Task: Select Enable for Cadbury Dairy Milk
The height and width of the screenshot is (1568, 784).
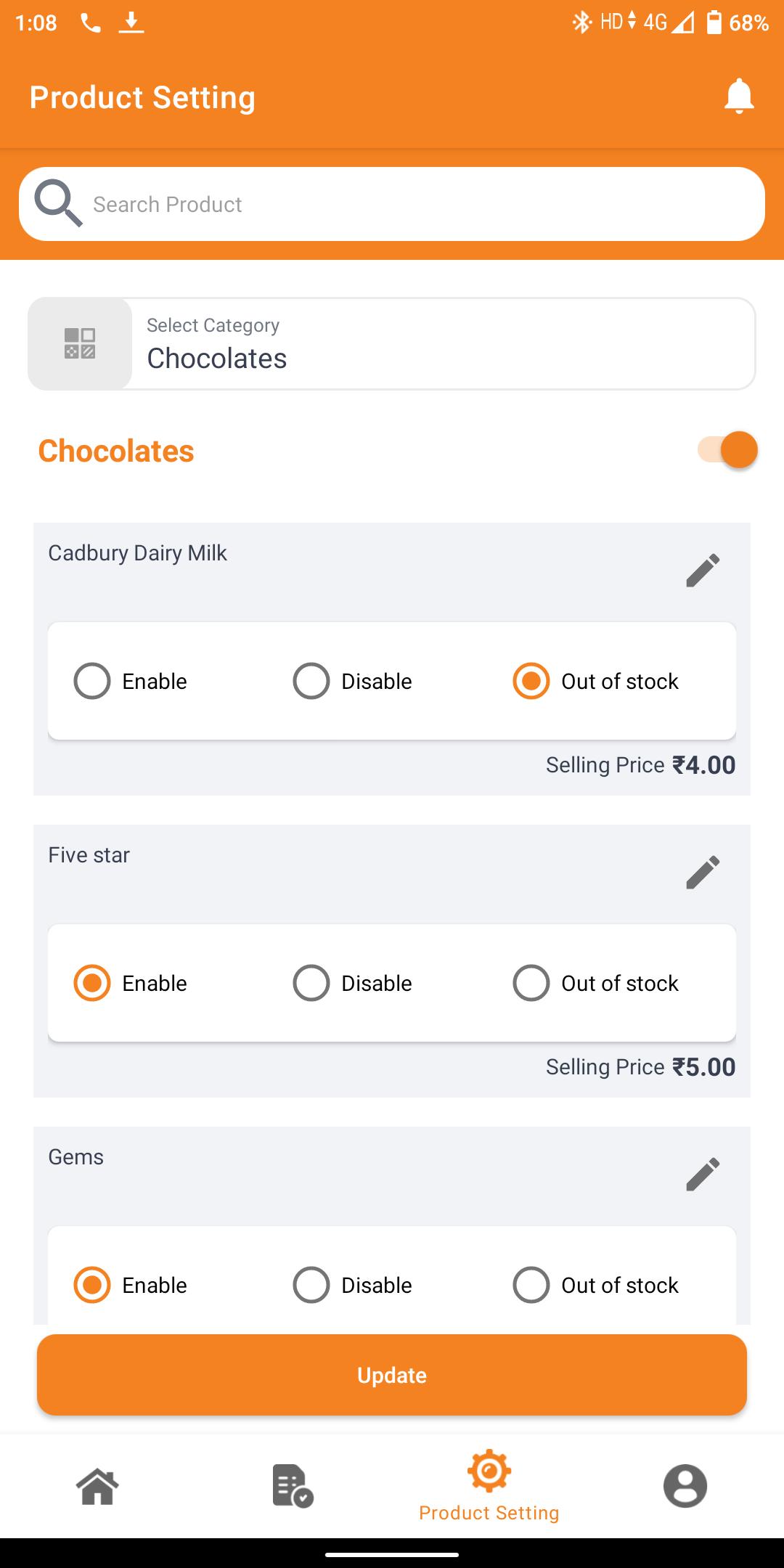Action: click(x=131, y=682)
